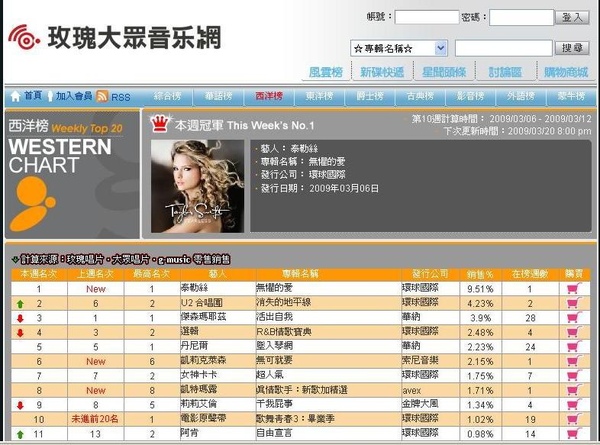Click the label name 索尼音樂
Image resolution: width=600 pixels, height=445 pixels.
[x=420, y=360]
